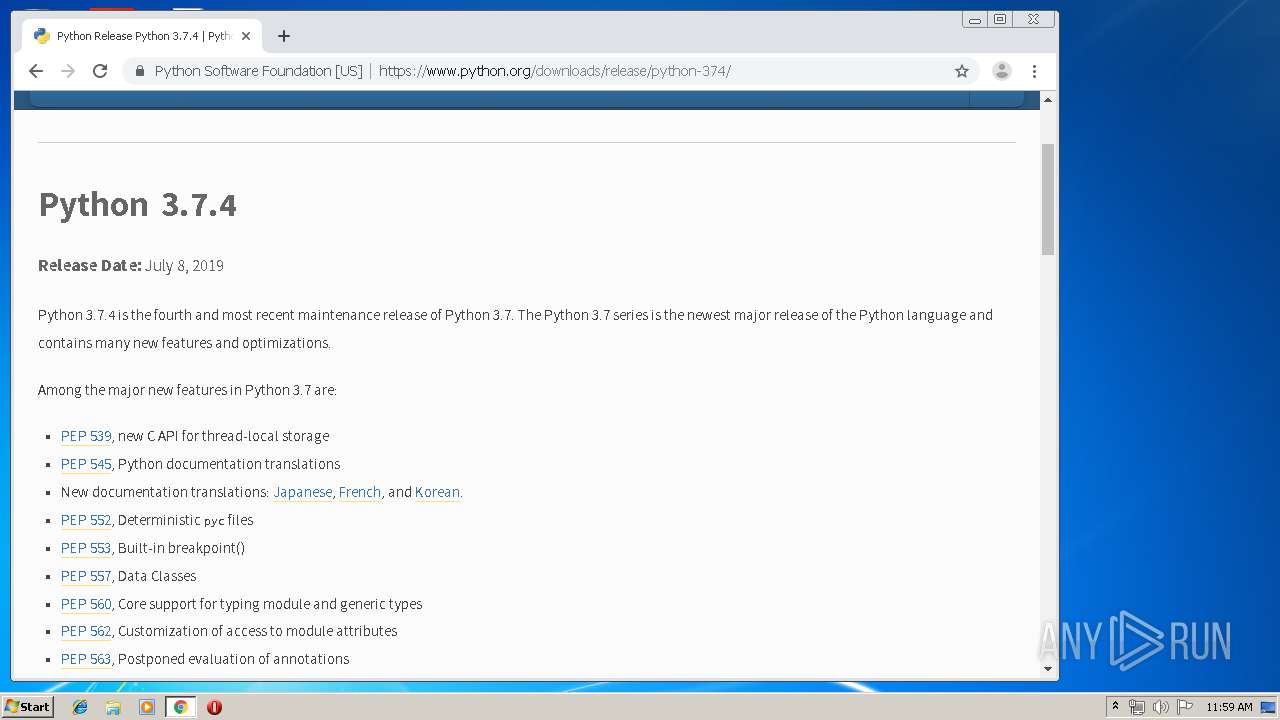The height and width of the screenshot is (720, 1280).
Task: Select the Python Release Python 3.7.4 tab
Action: 141,36
